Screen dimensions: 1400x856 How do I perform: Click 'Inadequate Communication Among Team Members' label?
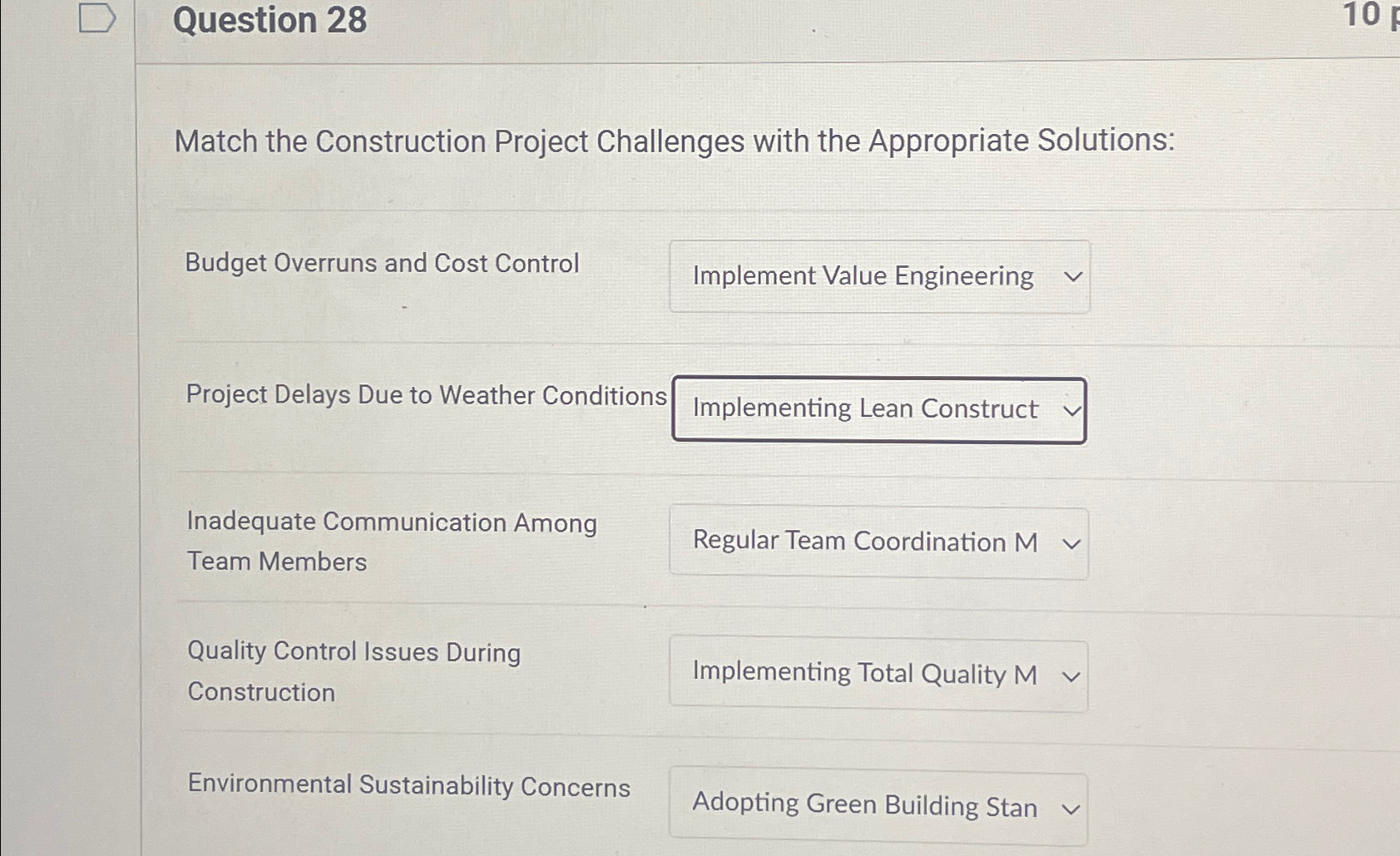point(392,541)
